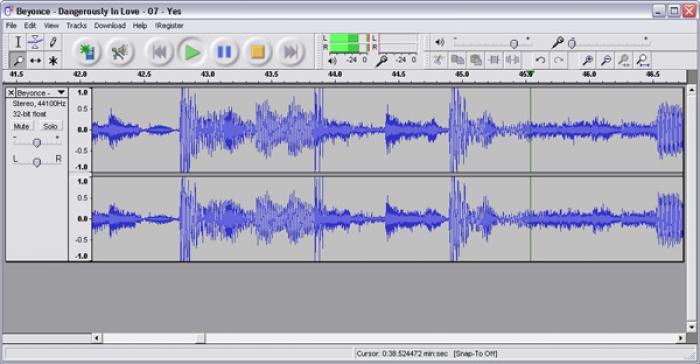This screenshot has height=364, width=700.
Task: Mute the Beyonce track
Action: point(21,126)
